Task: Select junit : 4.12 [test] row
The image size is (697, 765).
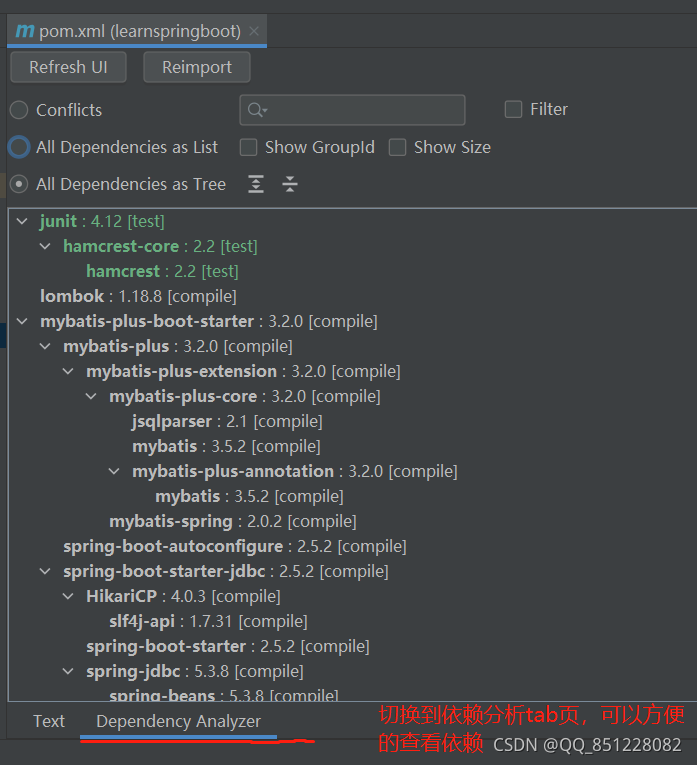Action: pyautogui.click(x=102, y=221)
